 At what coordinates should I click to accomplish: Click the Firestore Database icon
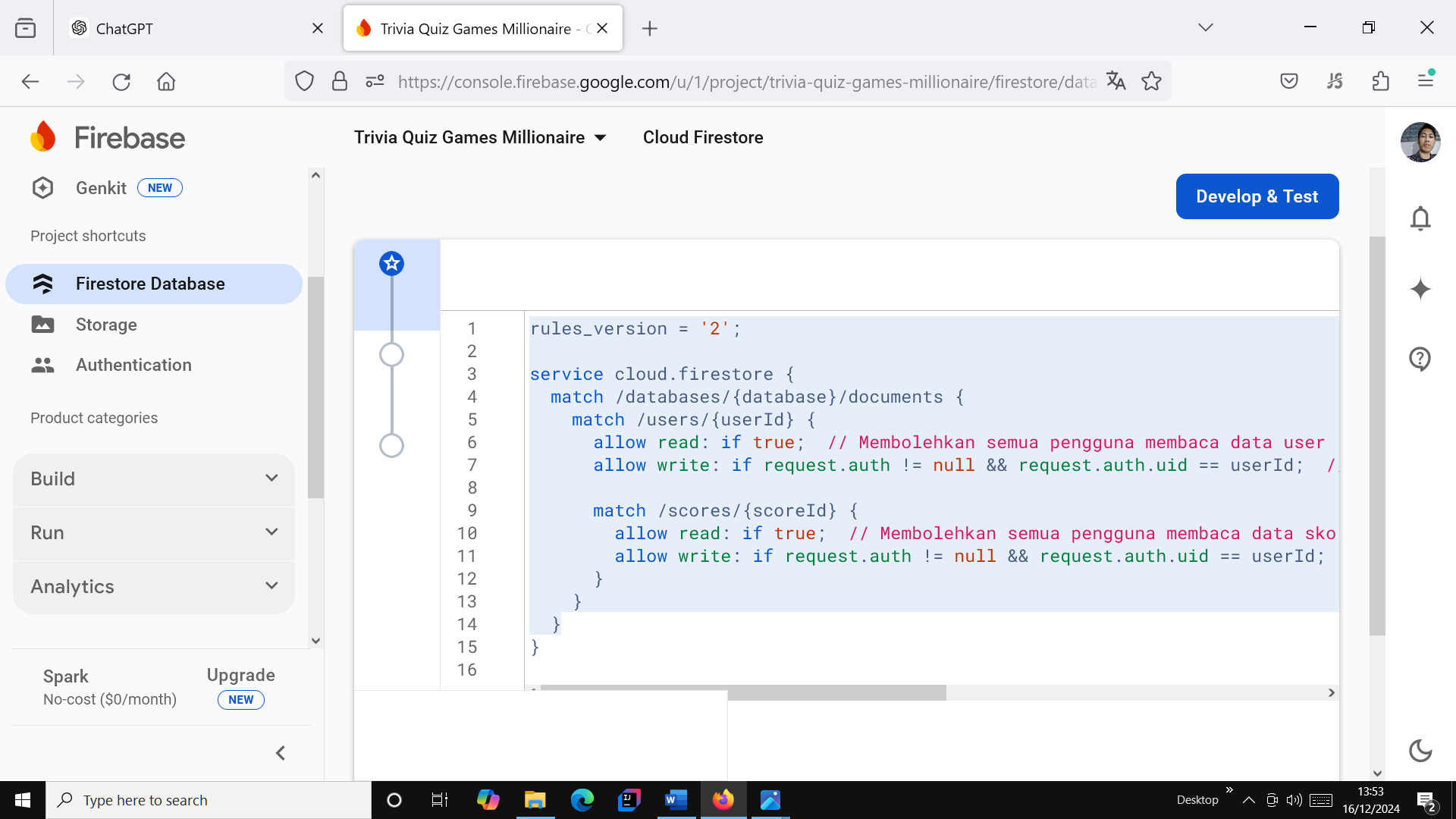(x=43, y=284)
